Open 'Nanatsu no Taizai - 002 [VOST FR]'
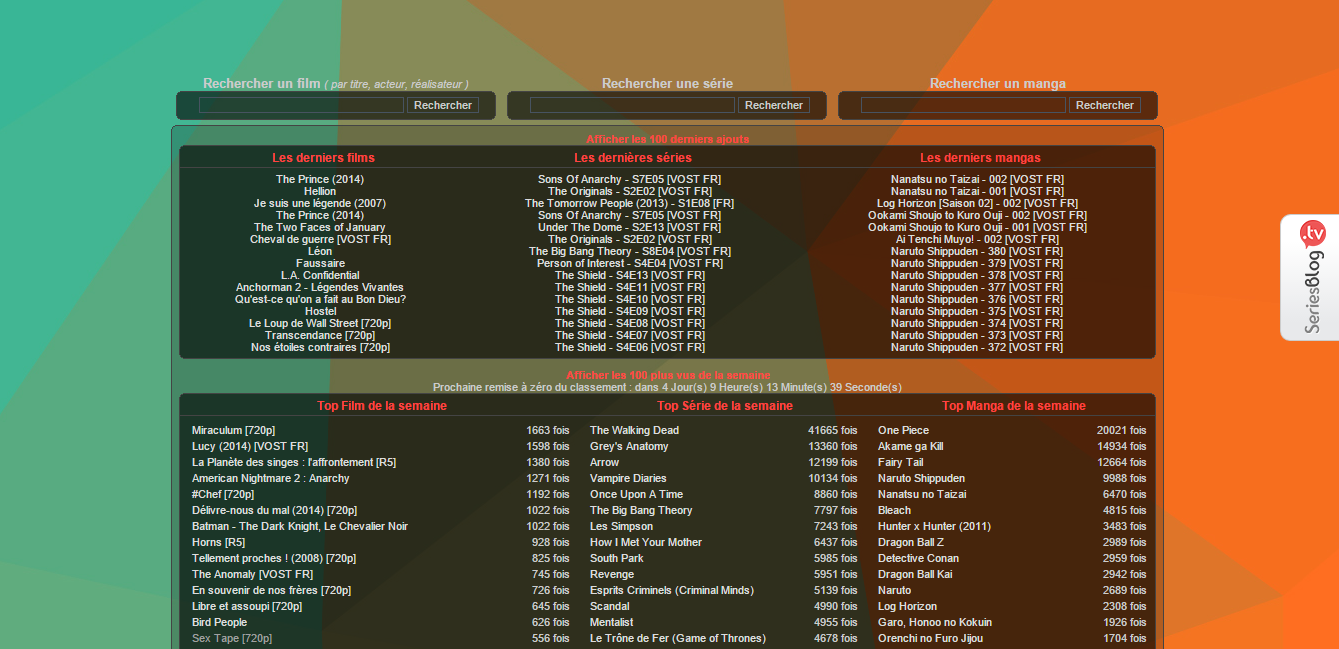This screenshot has height=649, width=1339. point(977,179)
